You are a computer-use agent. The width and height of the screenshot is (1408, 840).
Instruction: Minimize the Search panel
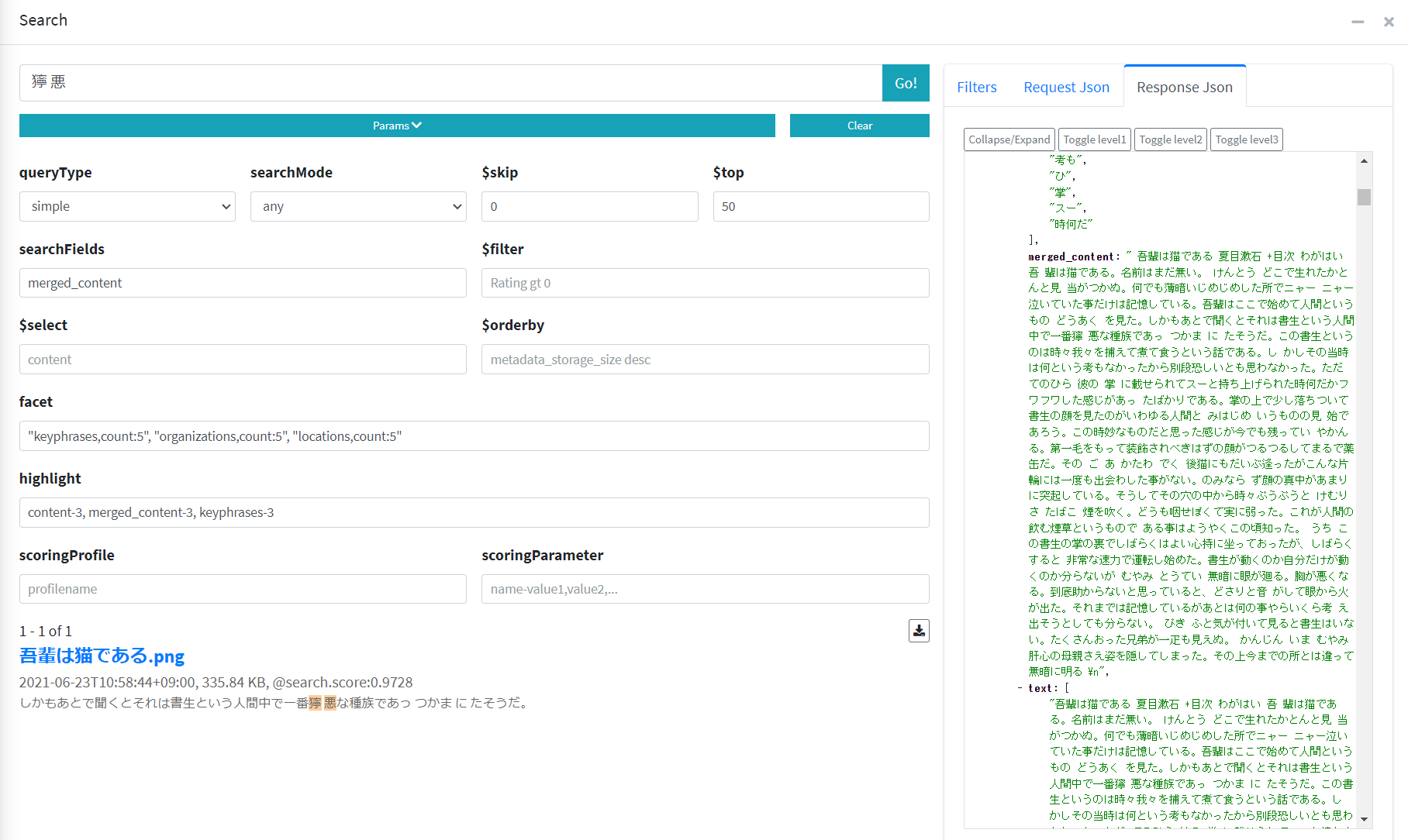1358,22
